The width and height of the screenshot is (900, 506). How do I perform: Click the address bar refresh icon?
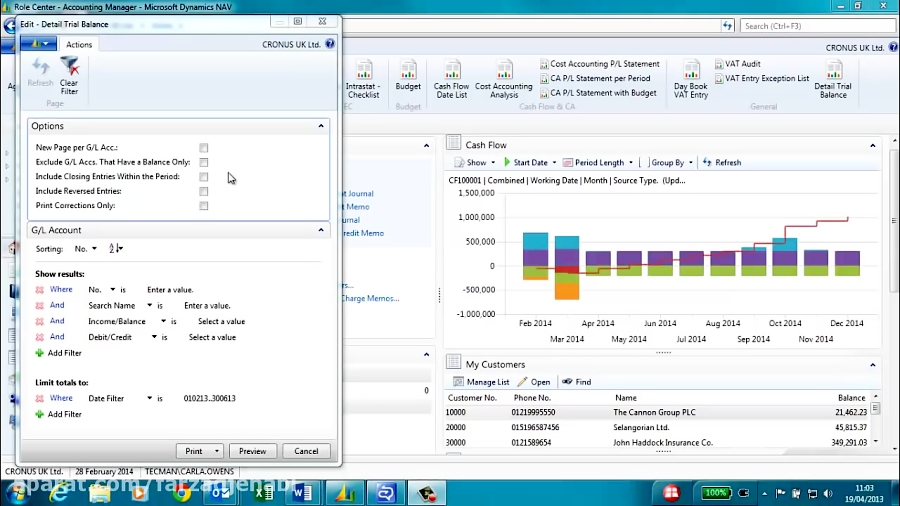coord(727,26)
